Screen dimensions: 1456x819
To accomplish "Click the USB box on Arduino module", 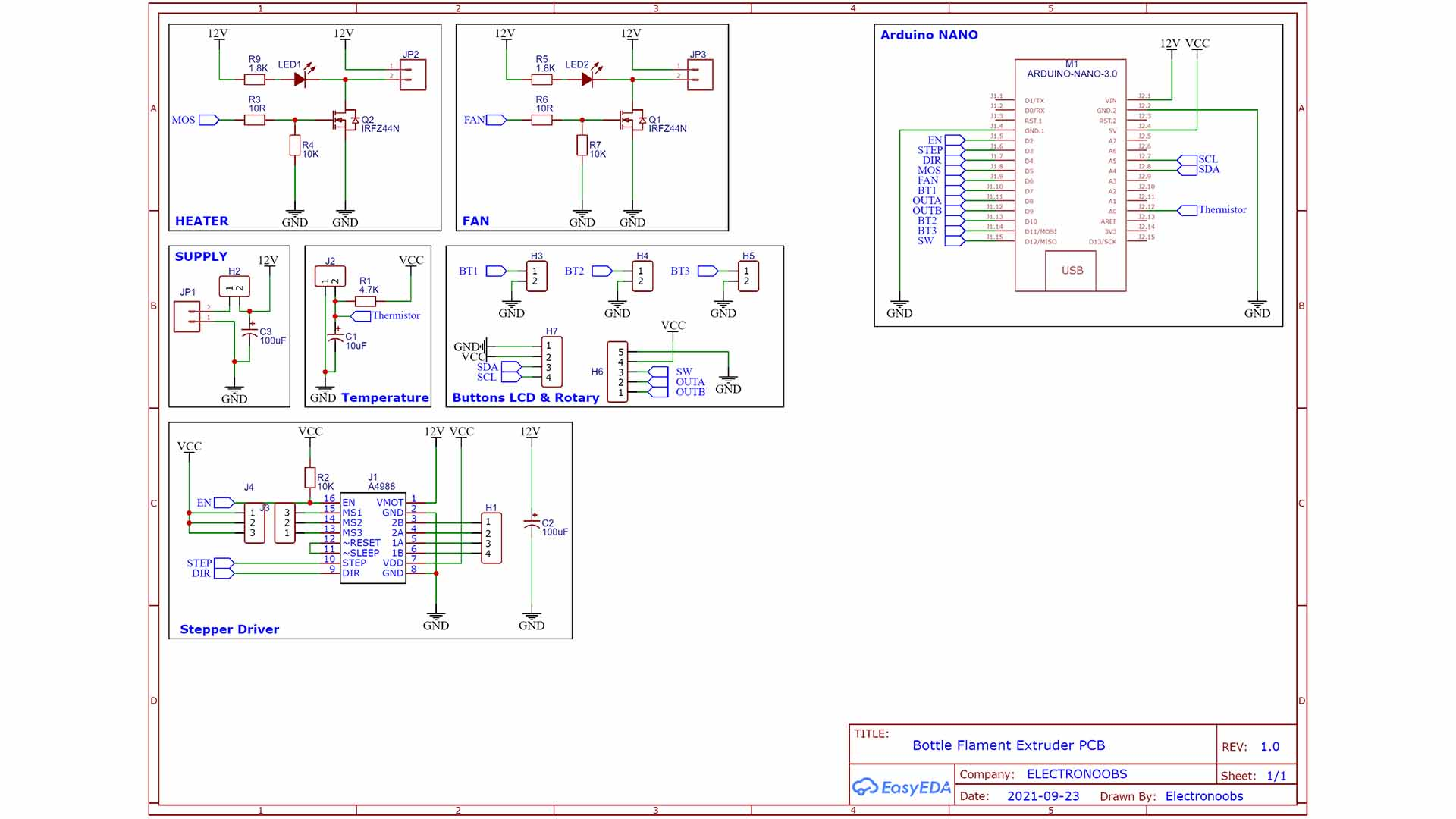I will (x=1072, y=271).
